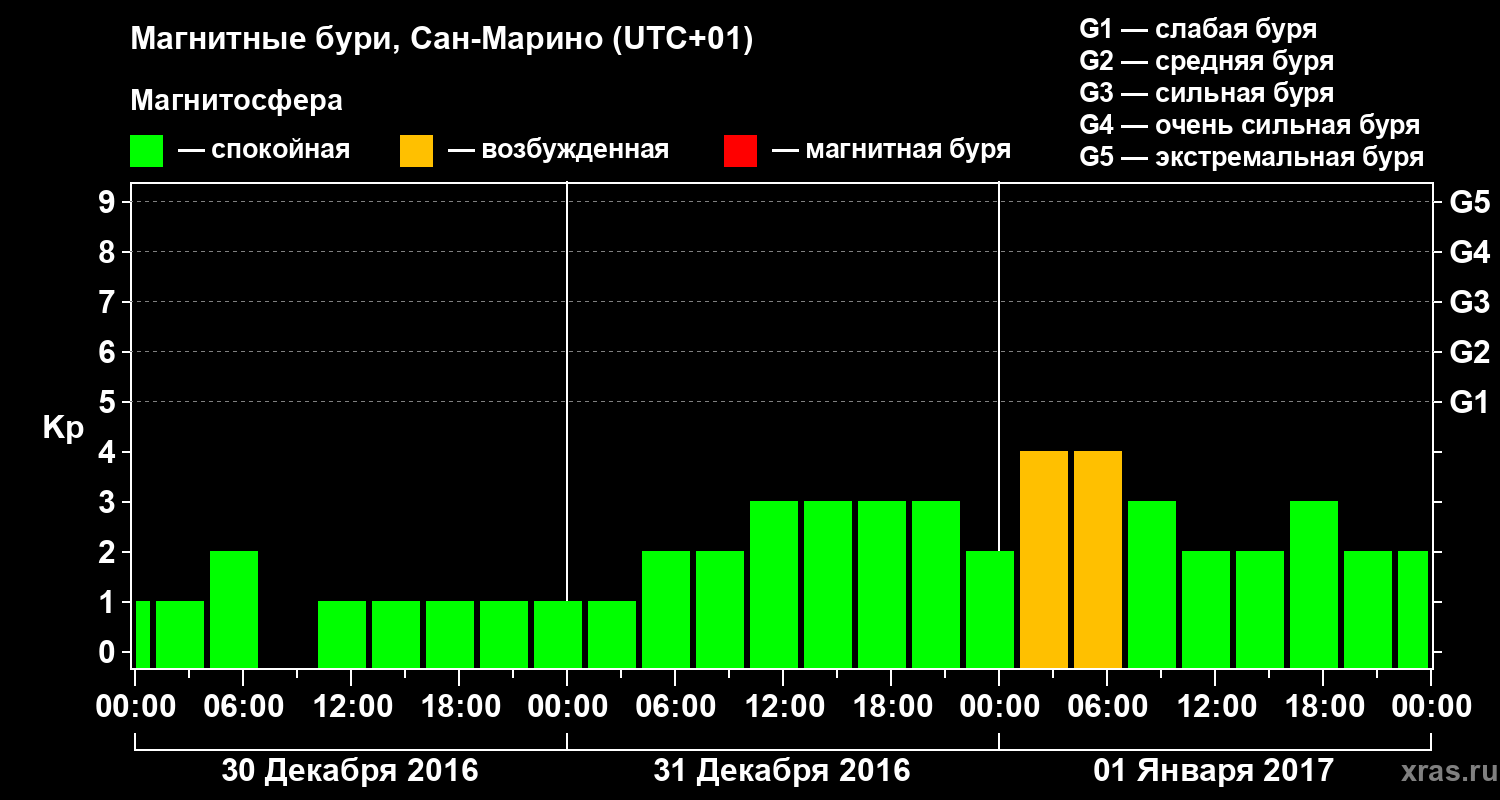1500x800 pixels.
Task: Click the '06:00' tick label under 31 December
Action: (674, 707)
